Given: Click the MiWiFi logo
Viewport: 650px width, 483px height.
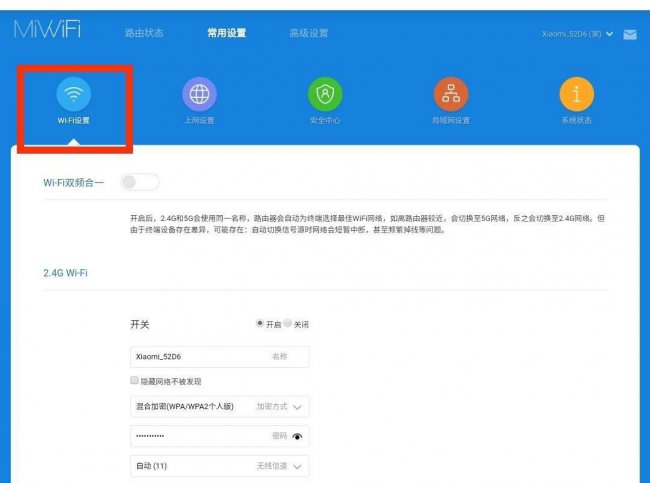Looking at the screenshot, I should point(47,29).
